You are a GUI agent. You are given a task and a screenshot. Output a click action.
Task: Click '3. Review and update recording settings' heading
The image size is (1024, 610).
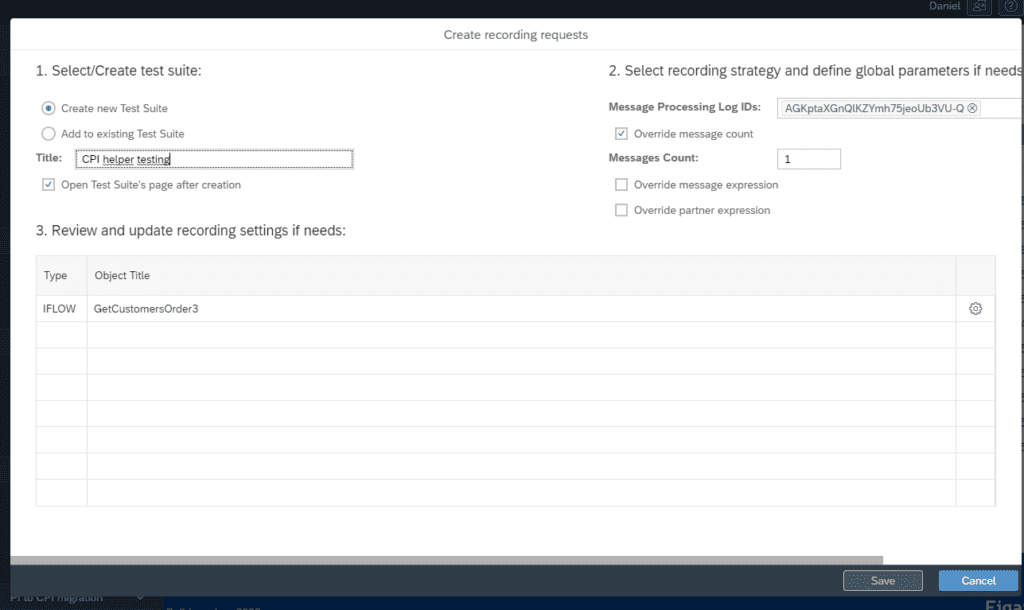[191, 231]
